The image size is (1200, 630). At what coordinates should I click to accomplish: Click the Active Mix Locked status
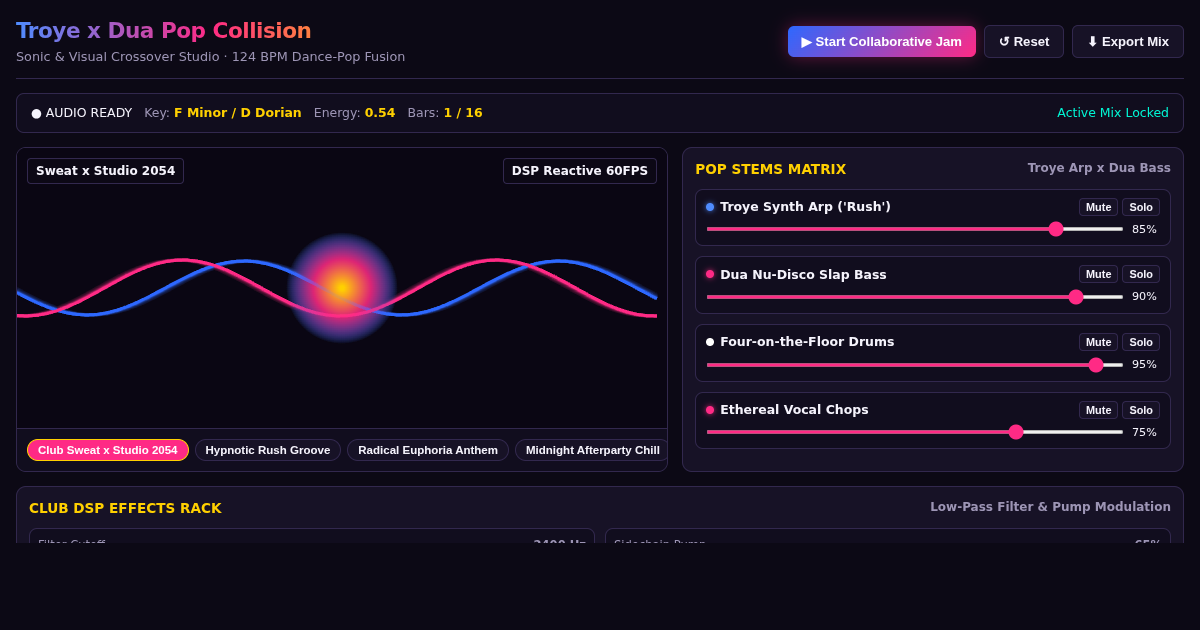click(x=1113, y=113)
